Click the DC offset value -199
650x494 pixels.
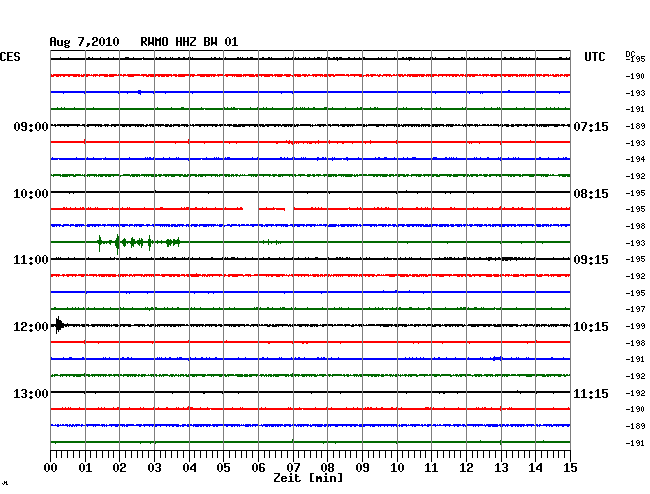coord(635,326)
